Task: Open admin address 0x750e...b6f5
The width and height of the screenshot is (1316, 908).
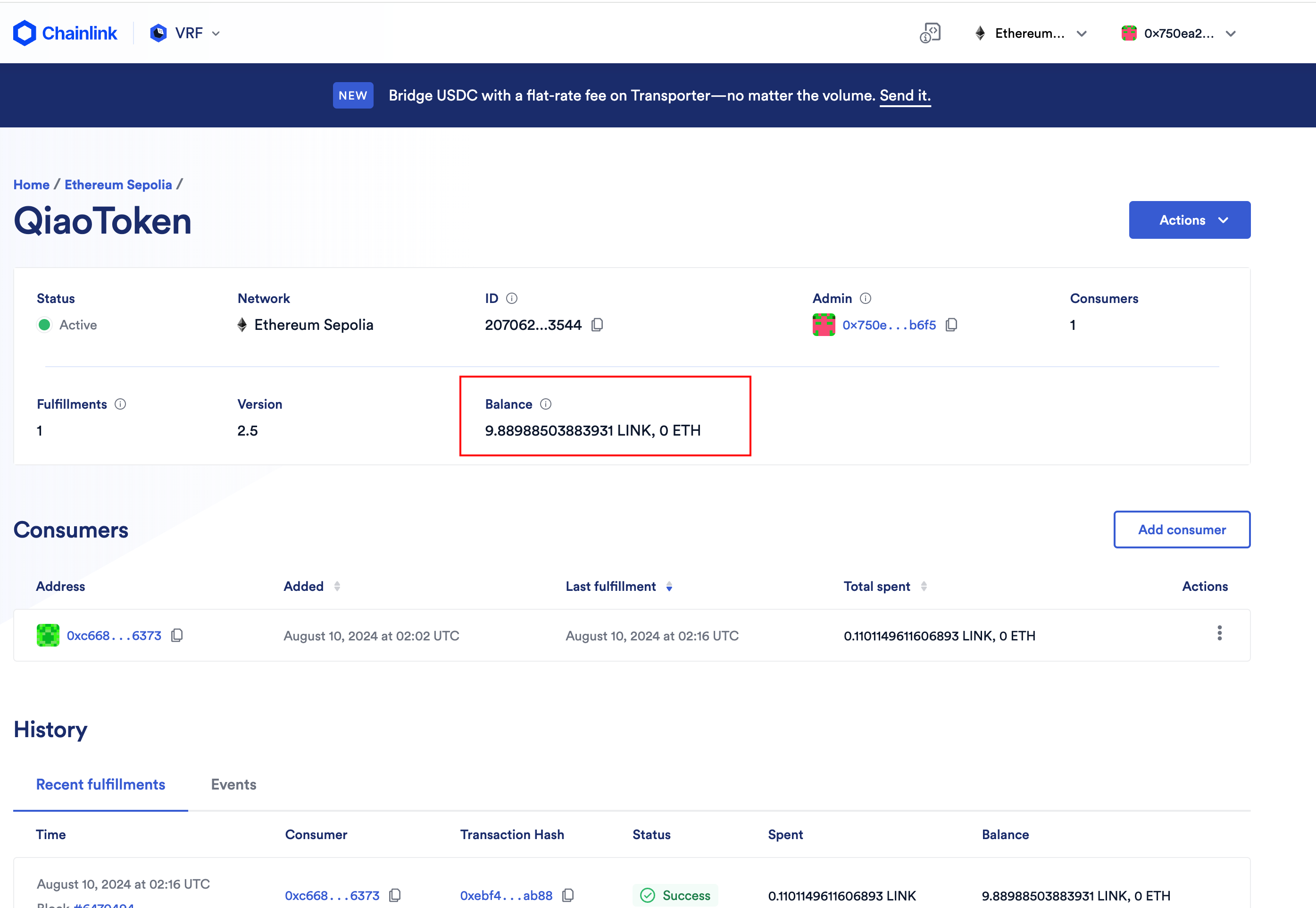Action: point(889,325)
